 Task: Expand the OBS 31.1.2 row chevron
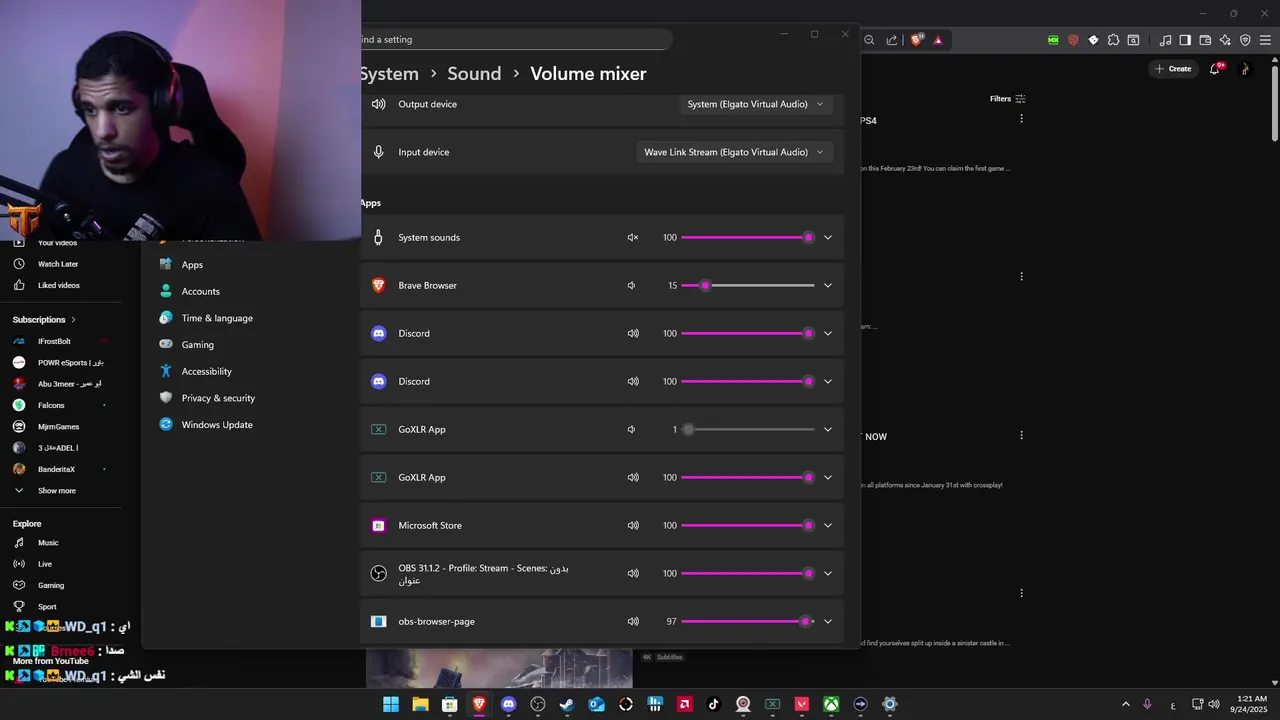[827, 573]
